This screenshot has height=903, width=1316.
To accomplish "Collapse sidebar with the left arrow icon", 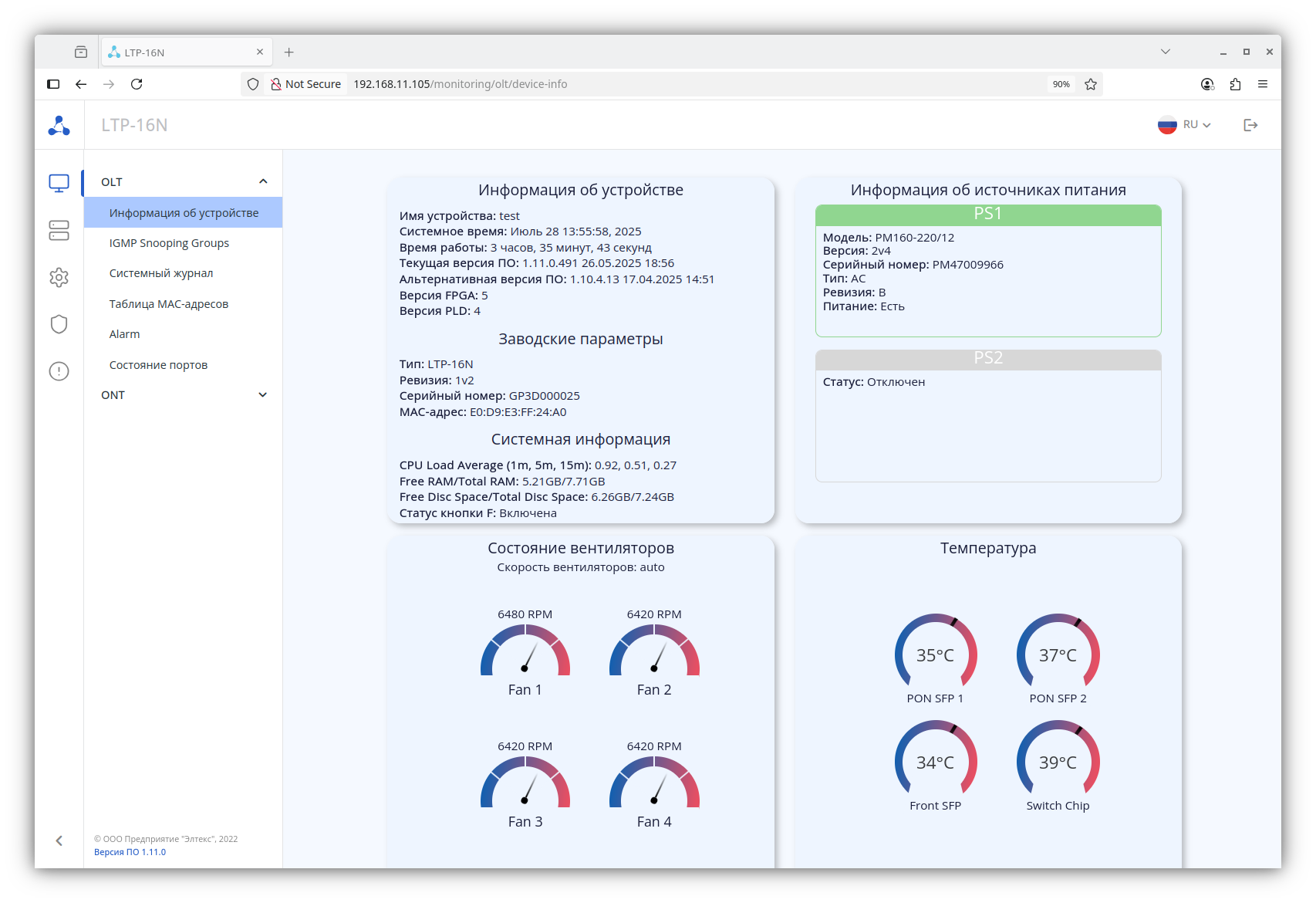I will coord(59,840).
